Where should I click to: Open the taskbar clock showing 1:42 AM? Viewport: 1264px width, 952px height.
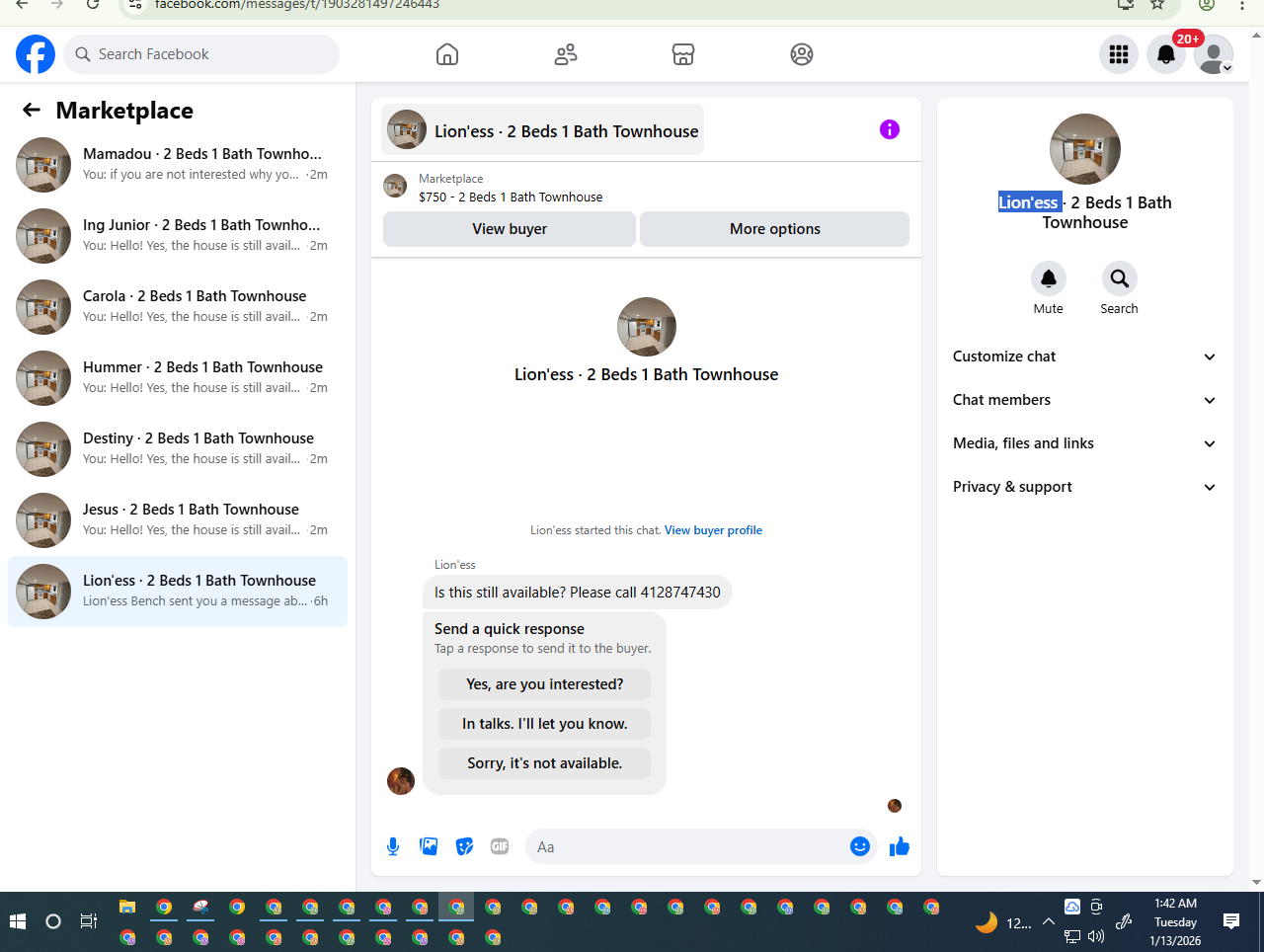[x=1175, y=921]
